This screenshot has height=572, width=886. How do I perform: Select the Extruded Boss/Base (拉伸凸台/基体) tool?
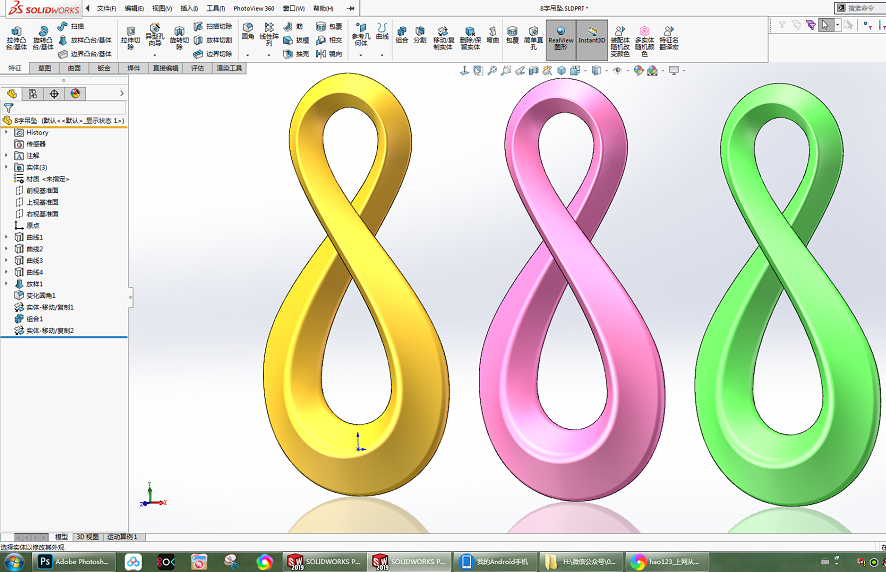coord(16,38)
